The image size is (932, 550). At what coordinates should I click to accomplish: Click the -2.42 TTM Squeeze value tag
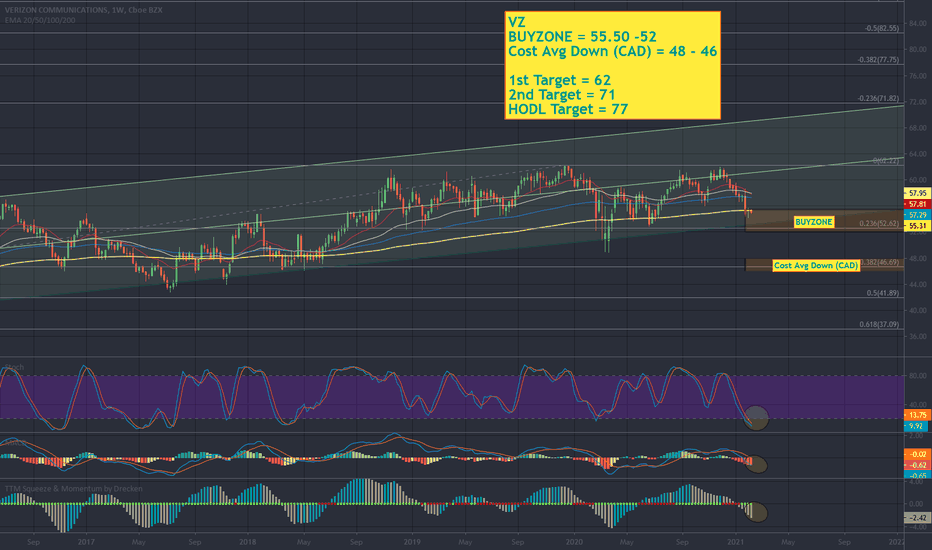[918, 518]
